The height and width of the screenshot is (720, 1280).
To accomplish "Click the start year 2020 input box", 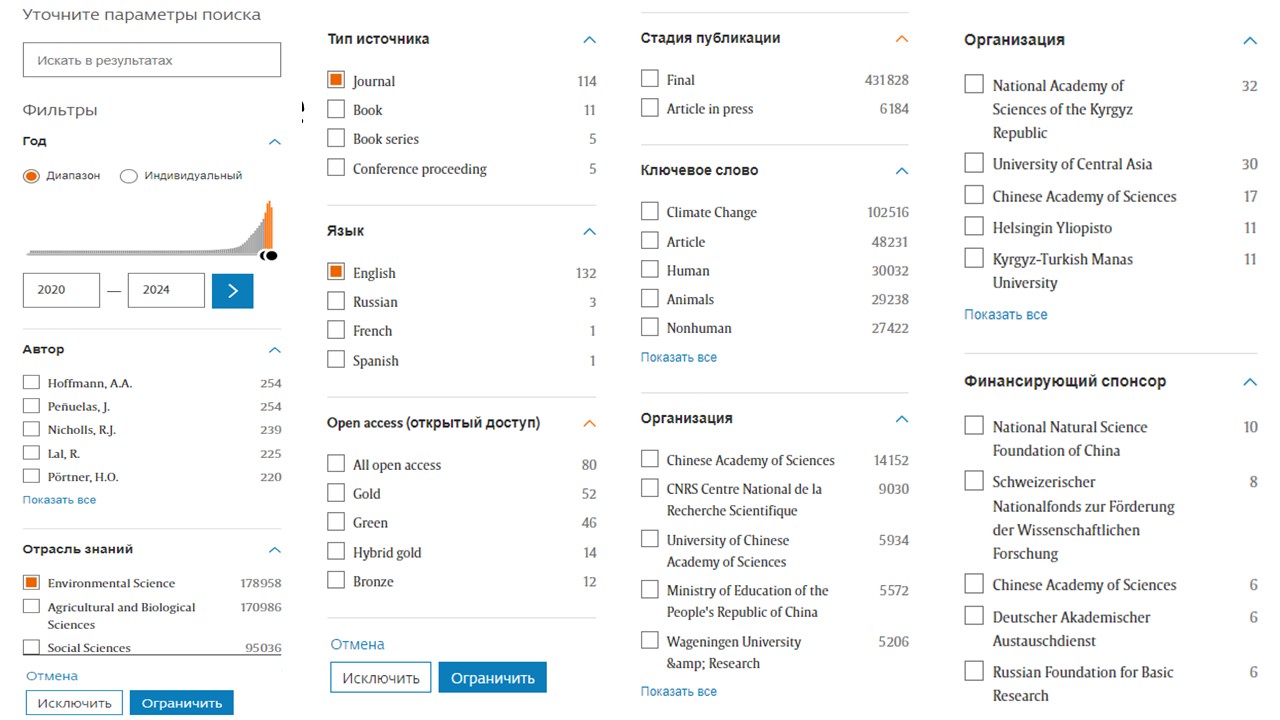I will 61,290.
